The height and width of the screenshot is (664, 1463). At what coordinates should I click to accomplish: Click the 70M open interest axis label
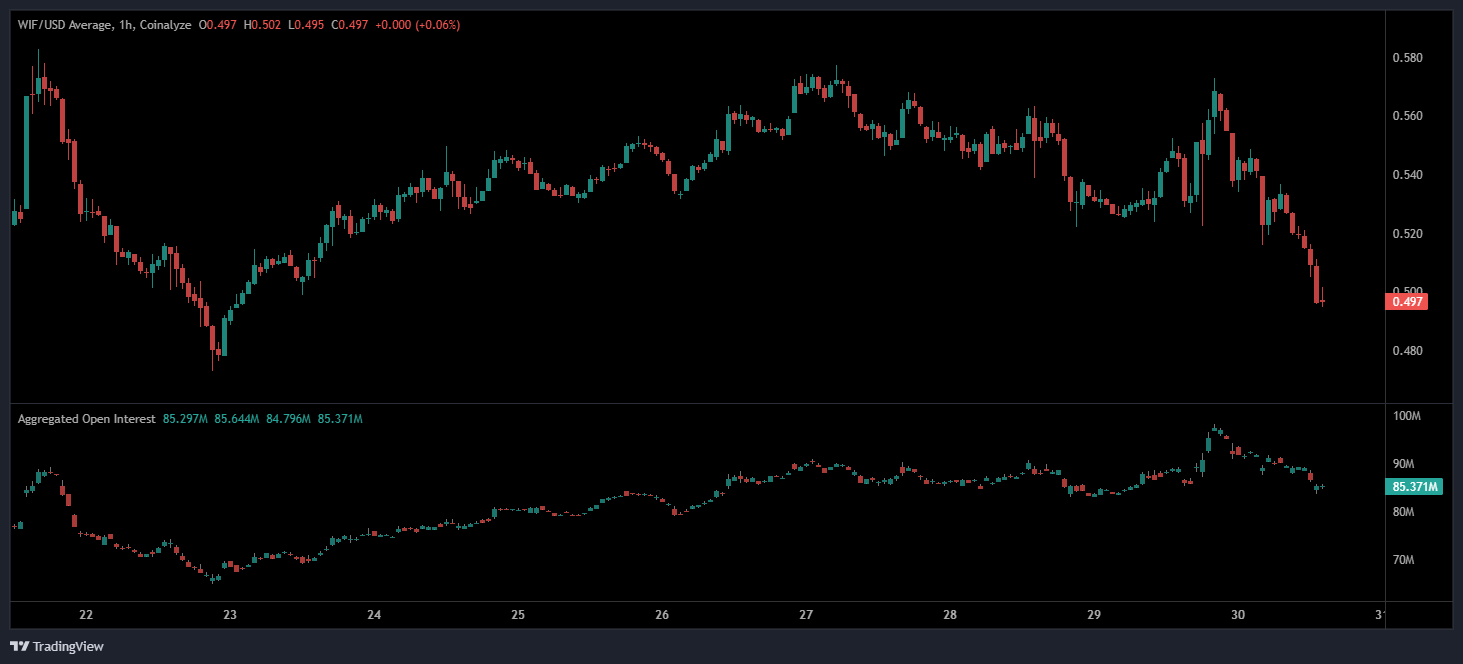click(1406, 560)
